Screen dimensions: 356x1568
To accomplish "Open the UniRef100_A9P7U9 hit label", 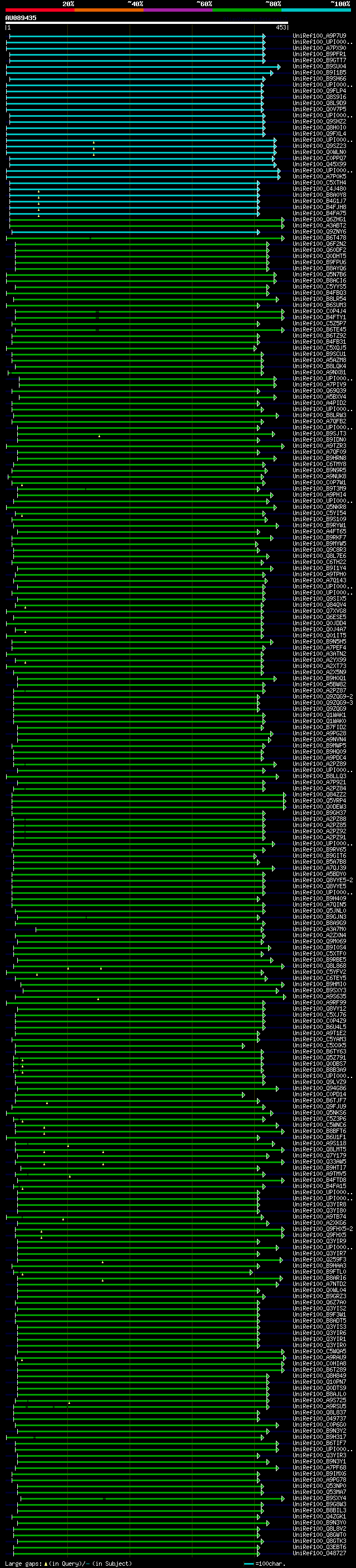I will [319, 36].
